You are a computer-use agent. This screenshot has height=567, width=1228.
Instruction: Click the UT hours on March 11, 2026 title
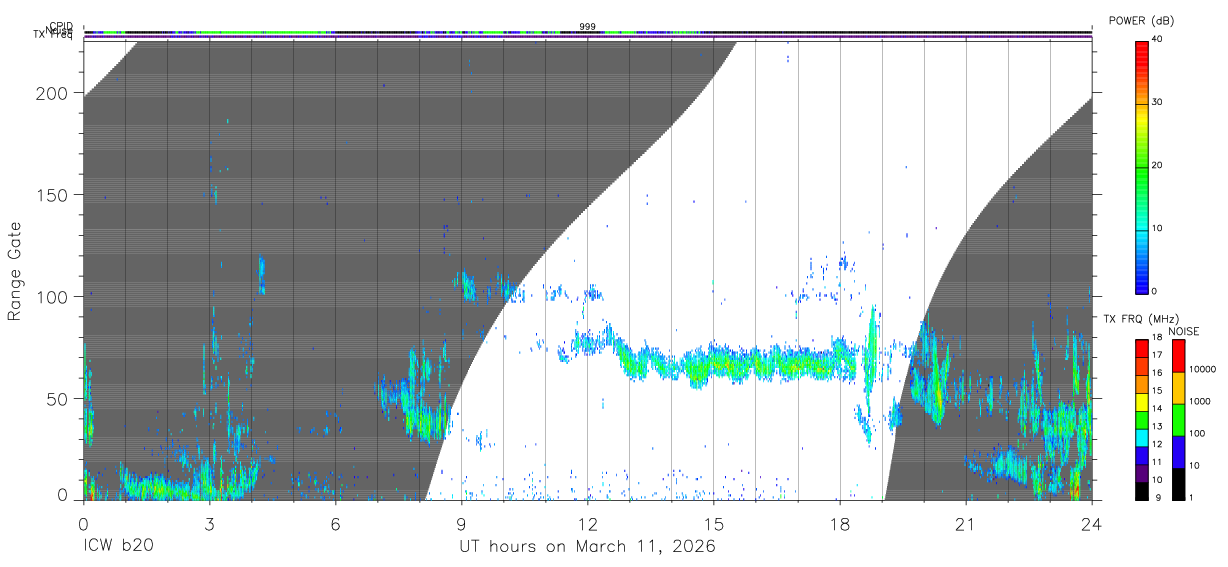pos(587,547)
